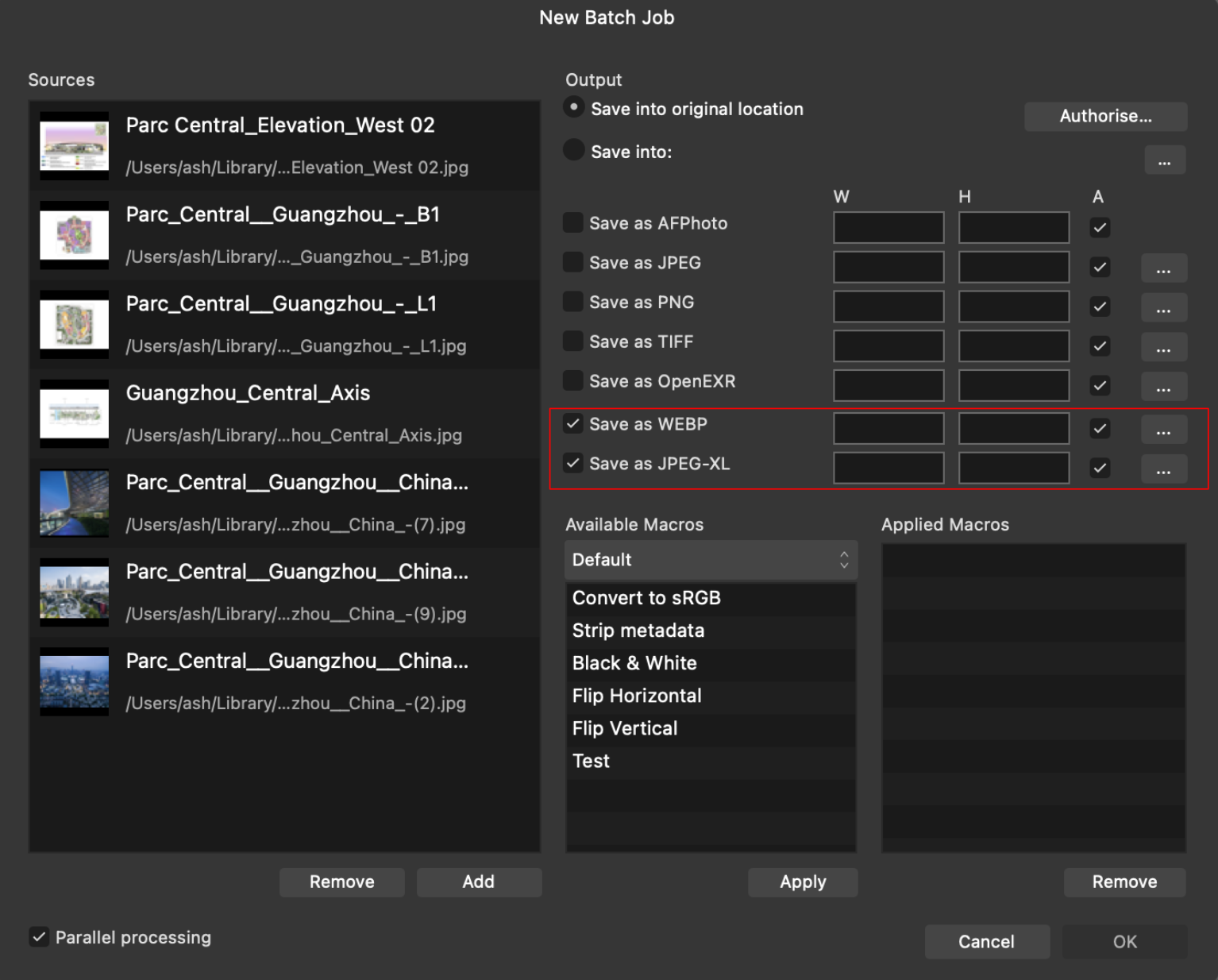Click the JPEG width input field

click(x=888, y=267)
